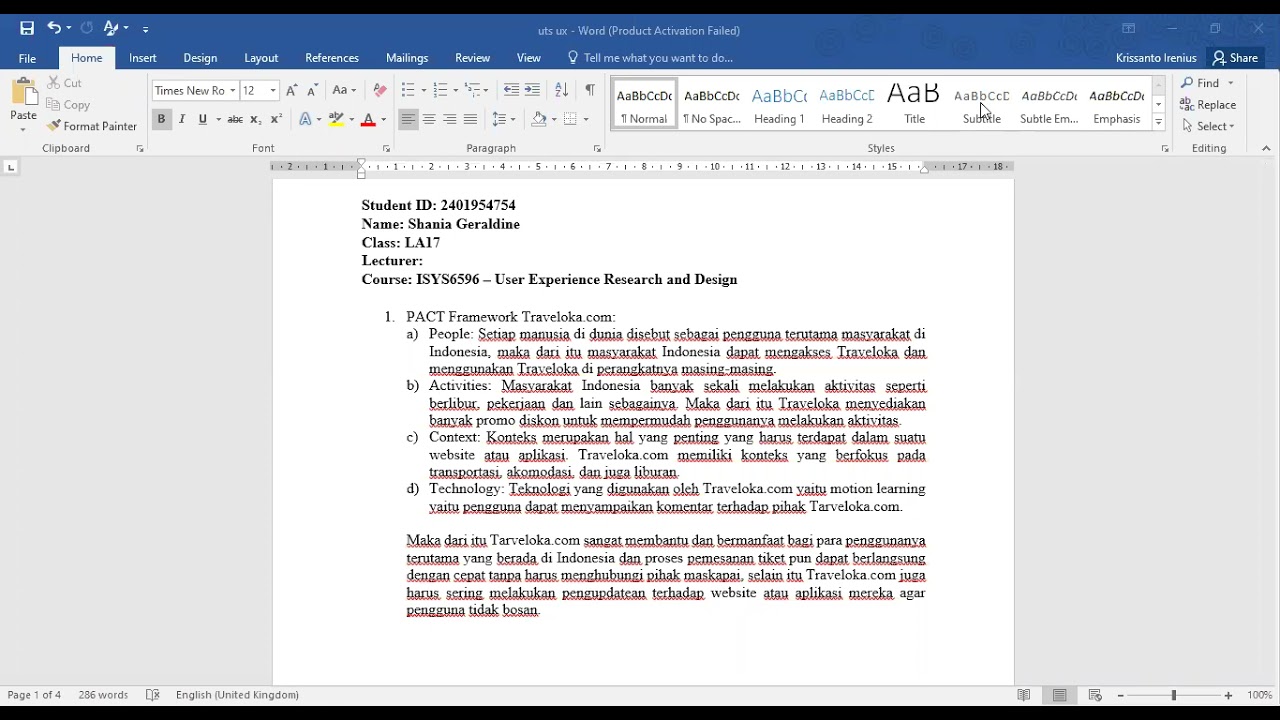Switch to Read Mode view
1280x720 pixels.
pos(1024,695)
